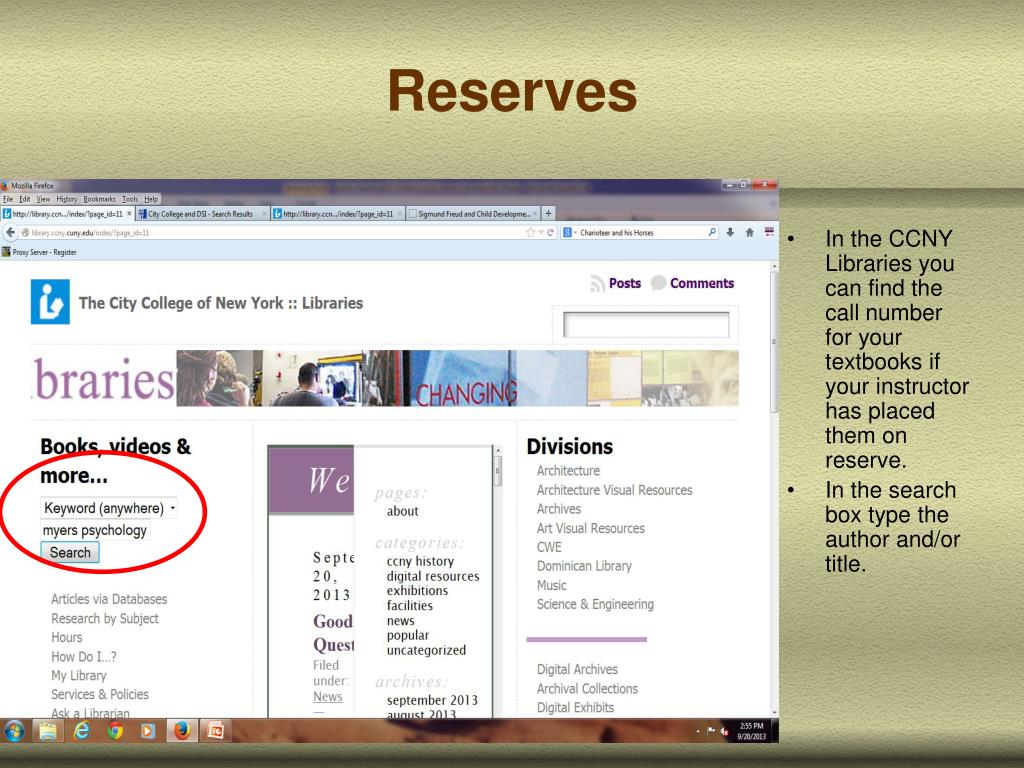Open the Edit menu

[25, 199]
